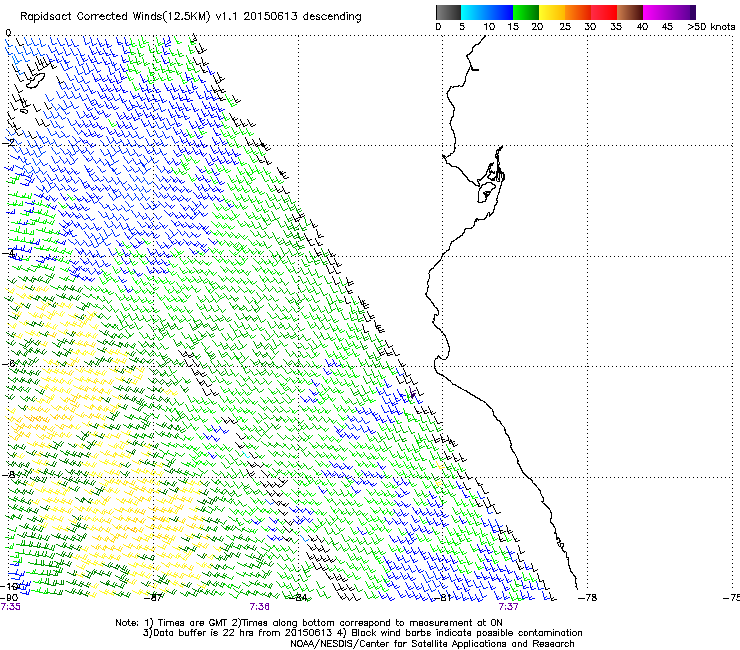This screenshot has width=740, height=650.
Task: Select the dark purple 45–50 knots segment
Action: pos(682,12)
